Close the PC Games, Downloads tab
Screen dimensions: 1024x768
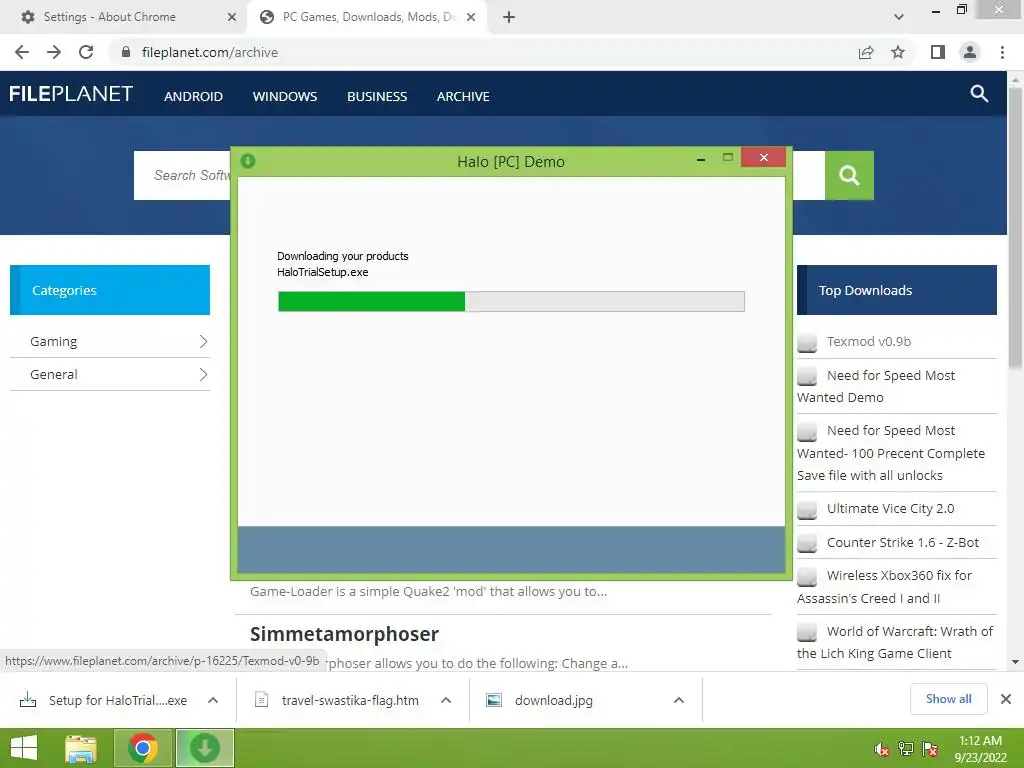(x=471, y=17)
